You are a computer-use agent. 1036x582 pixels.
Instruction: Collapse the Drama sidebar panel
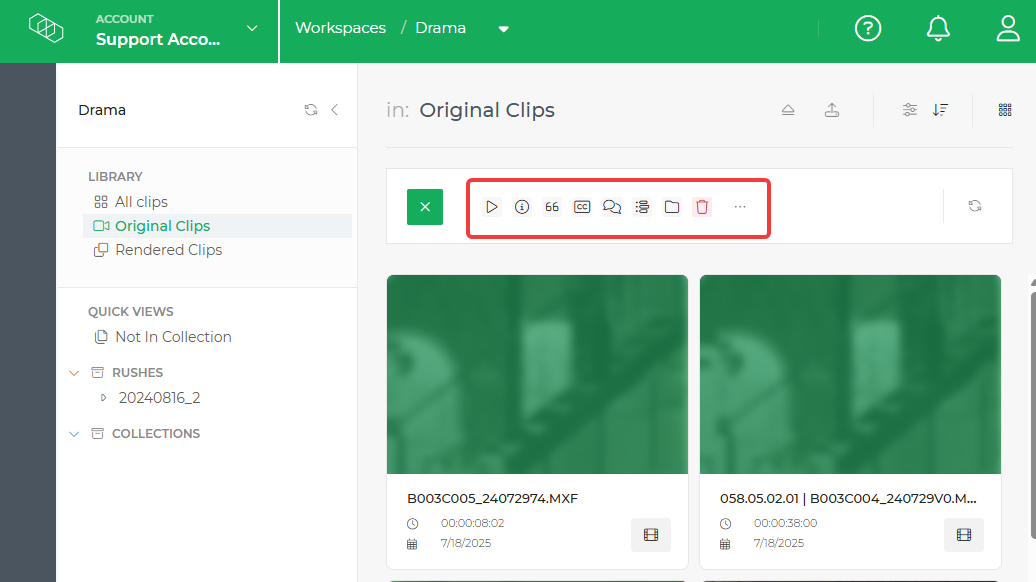point(334,110)
